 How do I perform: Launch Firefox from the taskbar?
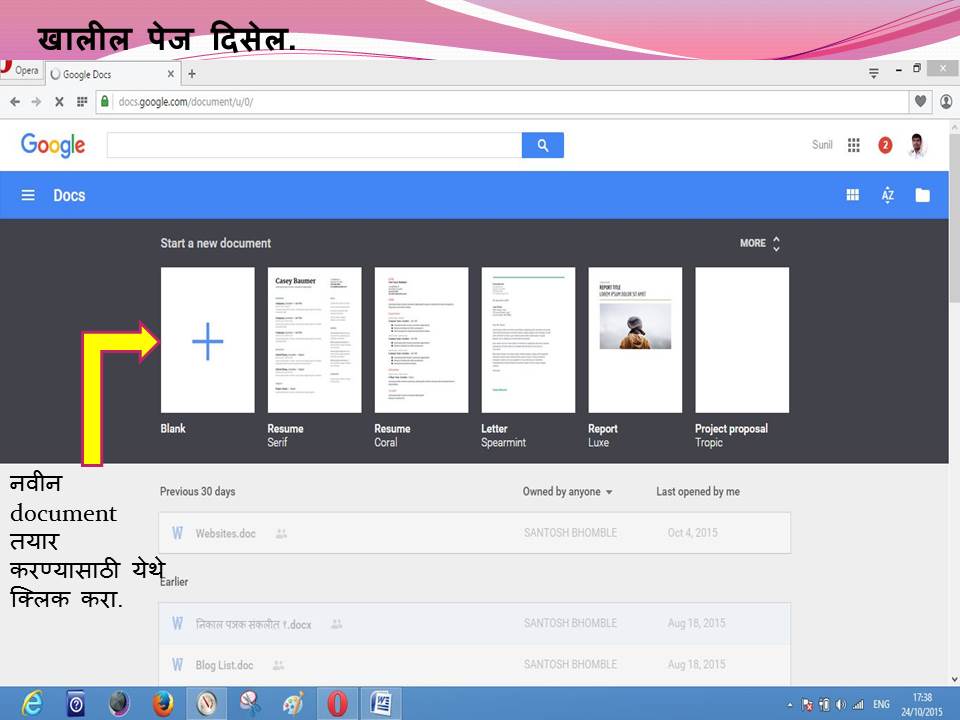point(162,703)
